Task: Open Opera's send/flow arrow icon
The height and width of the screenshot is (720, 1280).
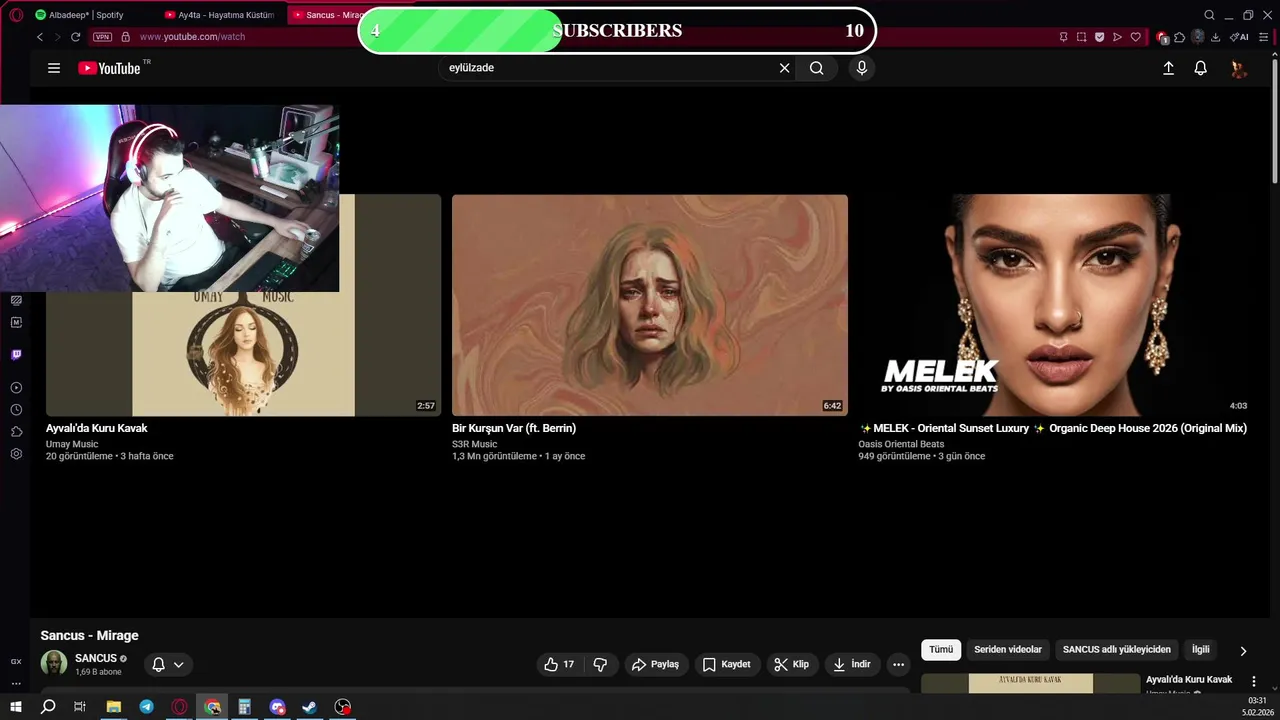Action: [1117, 37]
